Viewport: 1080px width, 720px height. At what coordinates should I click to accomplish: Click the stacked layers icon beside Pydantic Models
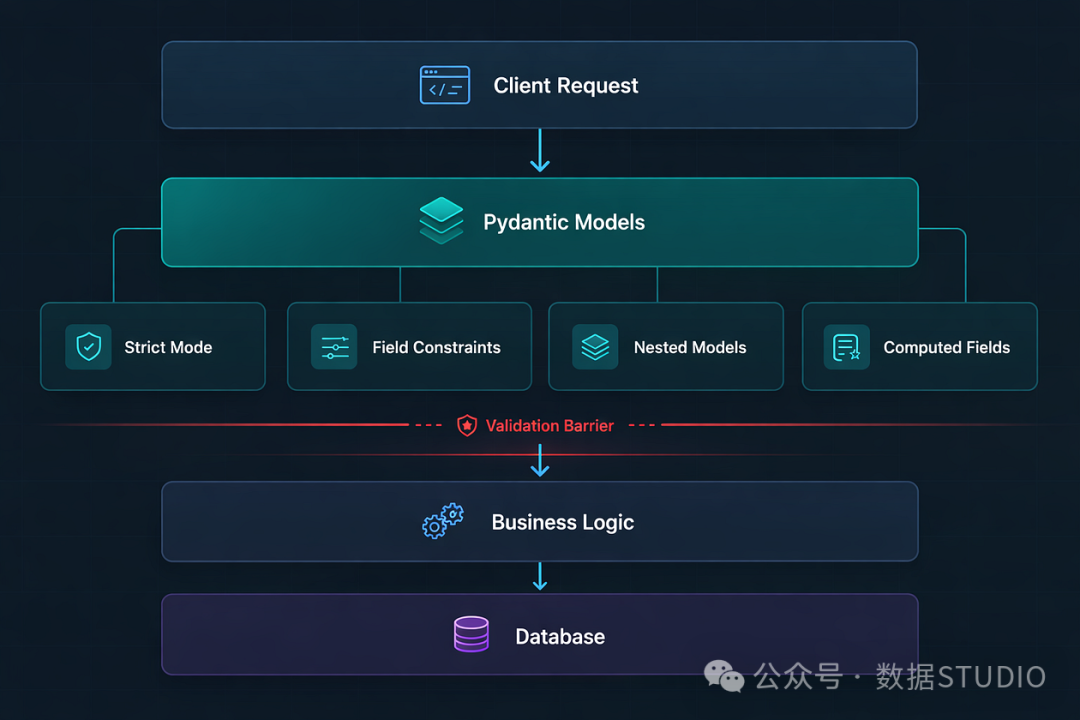(441, 220)
